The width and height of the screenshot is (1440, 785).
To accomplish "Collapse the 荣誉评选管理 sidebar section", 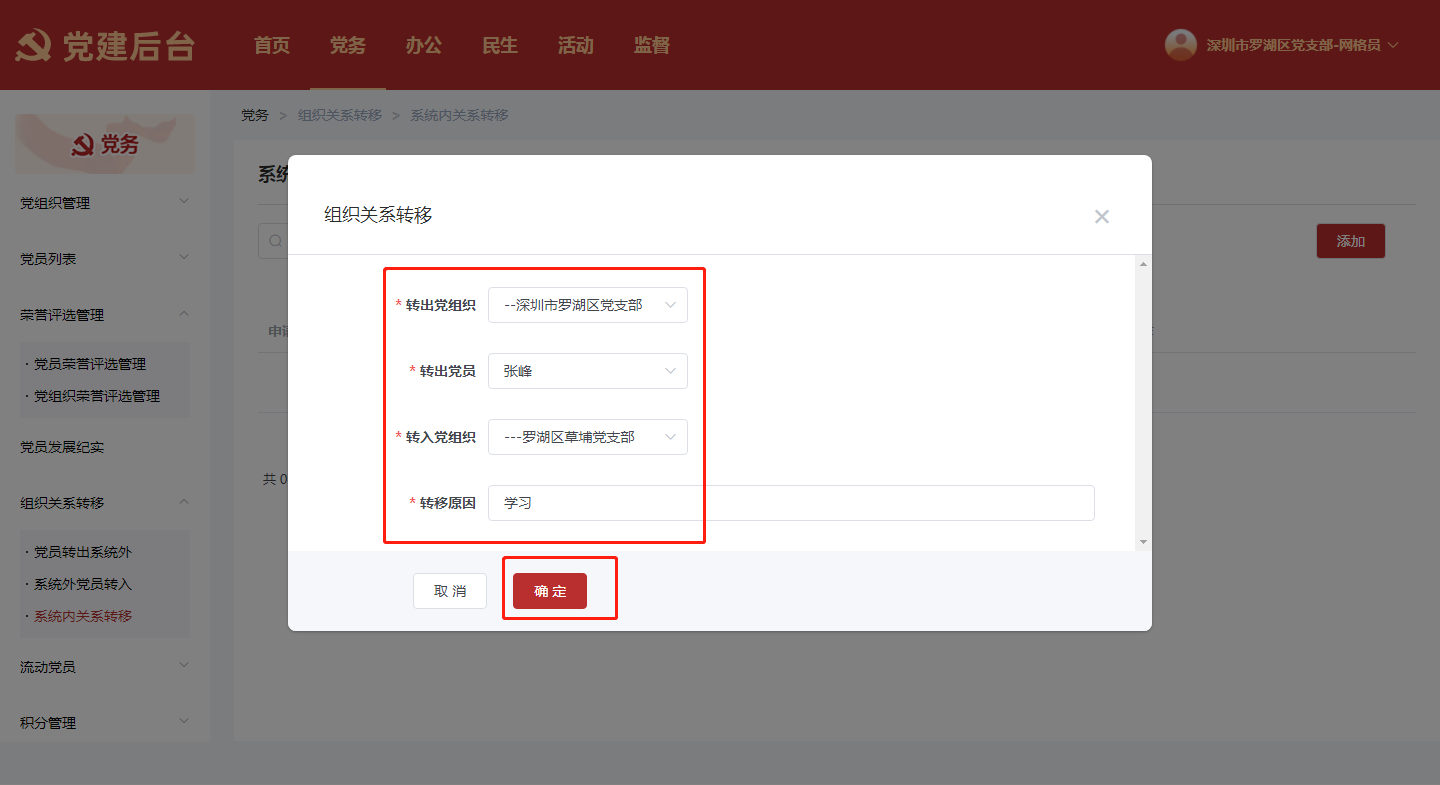I will pos(104,315).
